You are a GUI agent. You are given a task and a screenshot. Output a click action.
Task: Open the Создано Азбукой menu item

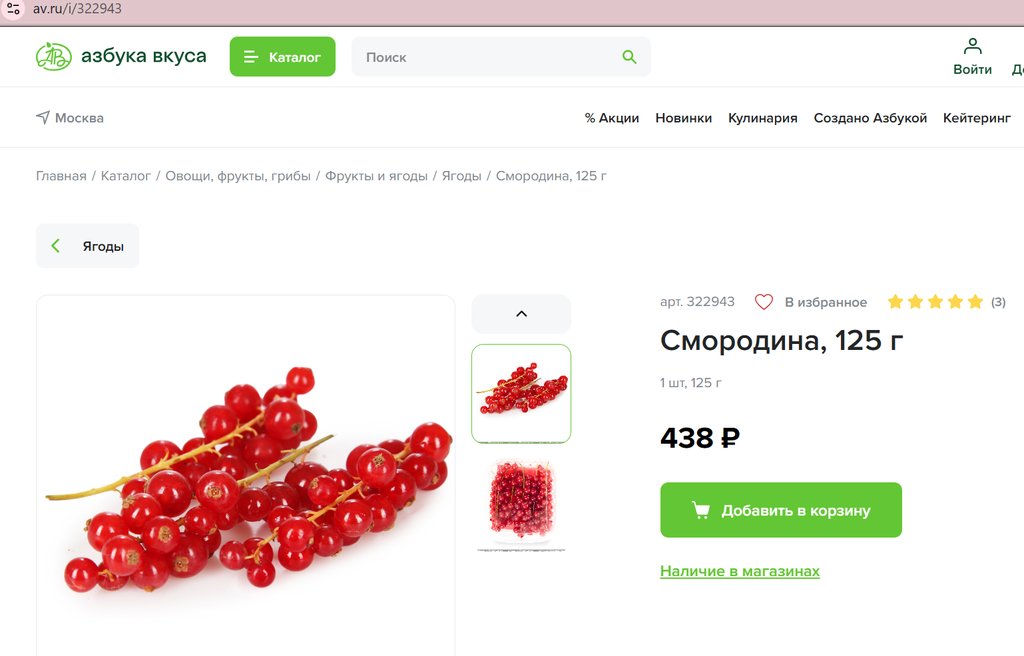tap(871, 118)
